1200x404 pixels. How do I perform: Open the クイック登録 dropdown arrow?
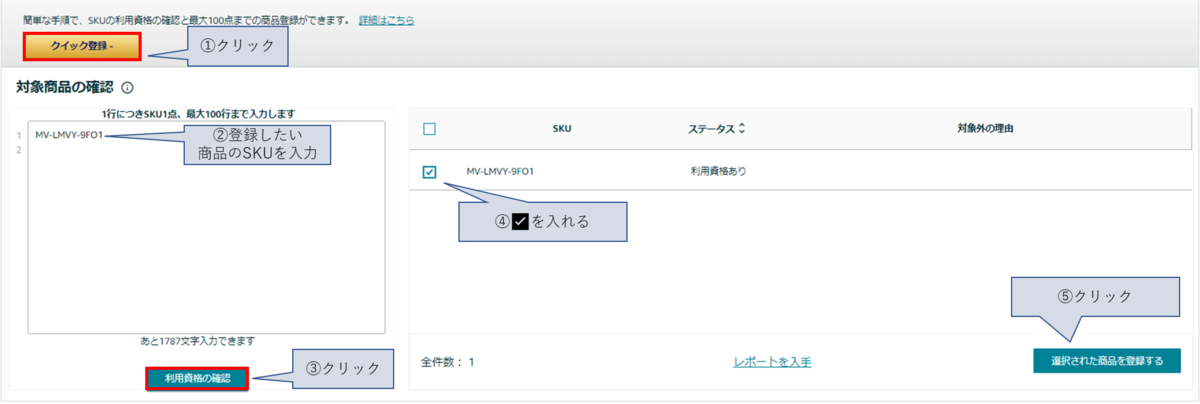click(112, 47)
